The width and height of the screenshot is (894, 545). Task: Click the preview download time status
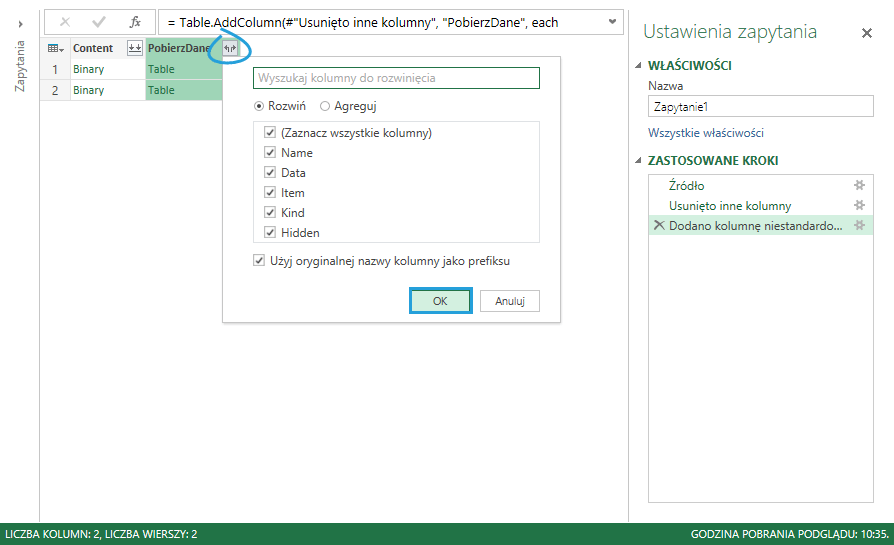pyautogui.click(x=790, y=534)
